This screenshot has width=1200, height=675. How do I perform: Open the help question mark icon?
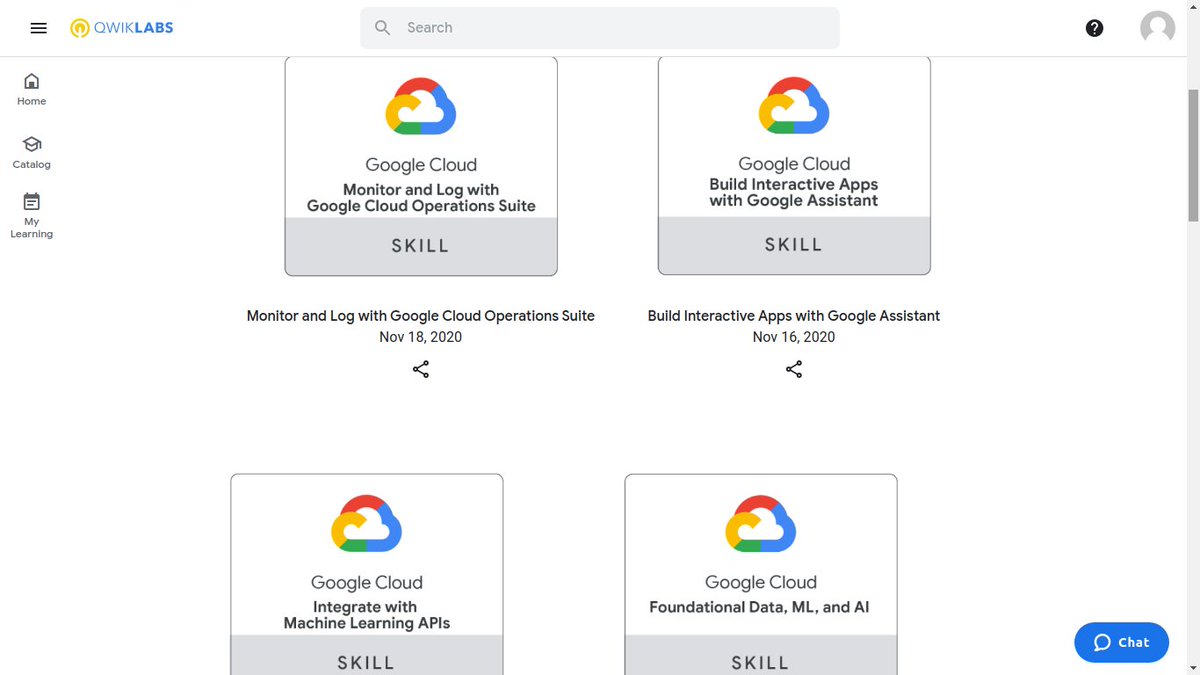(1094, 28)
